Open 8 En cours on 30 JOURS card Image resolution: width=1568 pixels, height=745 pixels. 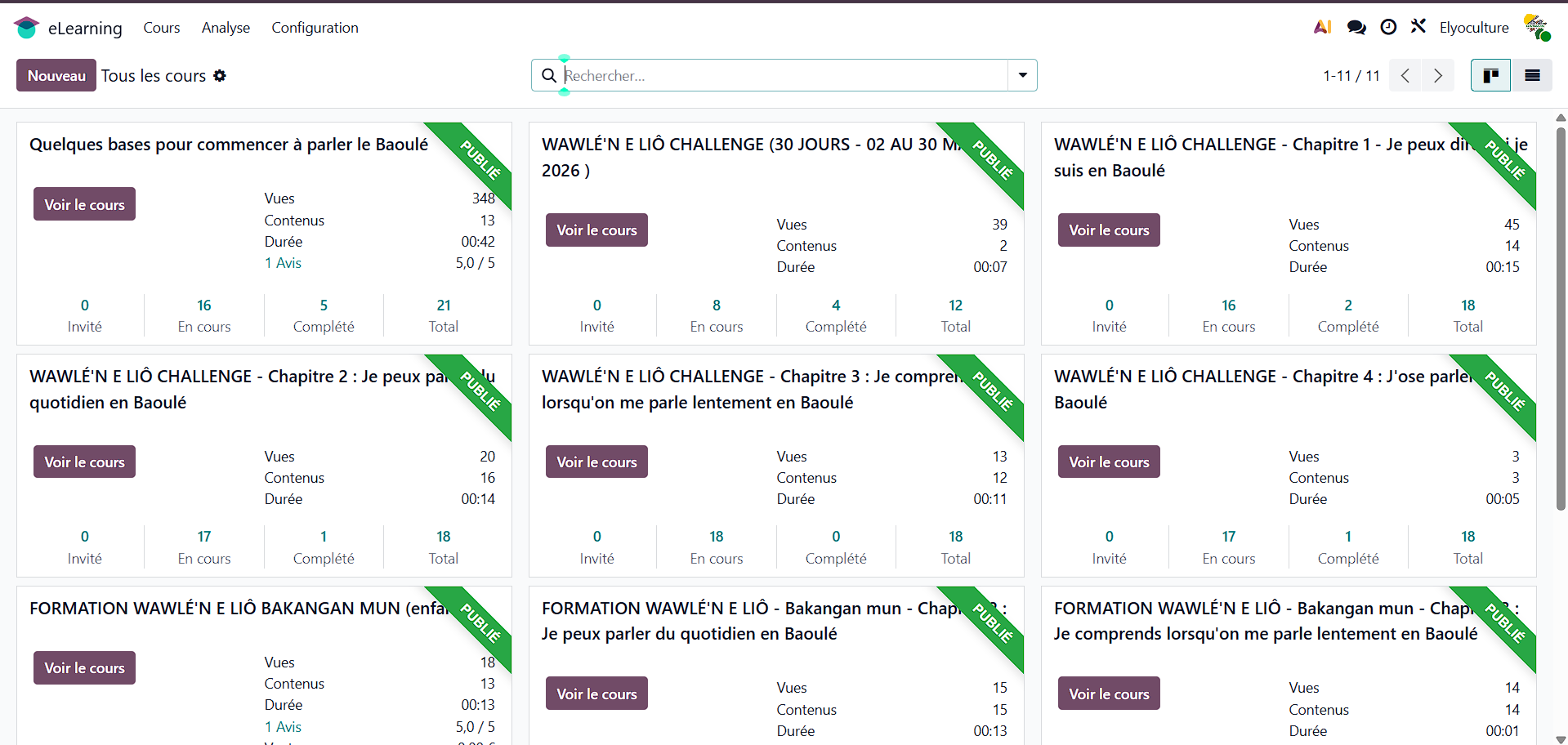(717, 315)
